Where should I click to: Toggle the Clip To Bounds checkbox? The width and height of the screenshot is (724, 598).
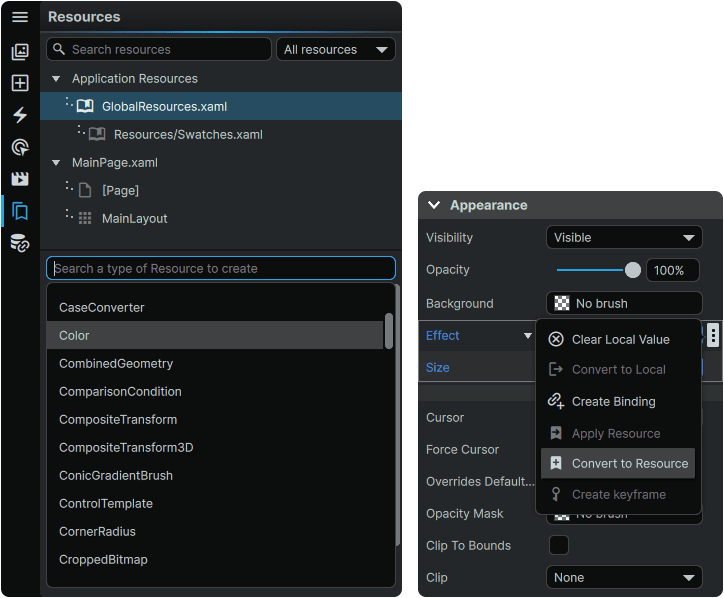[x=559, y=545]
